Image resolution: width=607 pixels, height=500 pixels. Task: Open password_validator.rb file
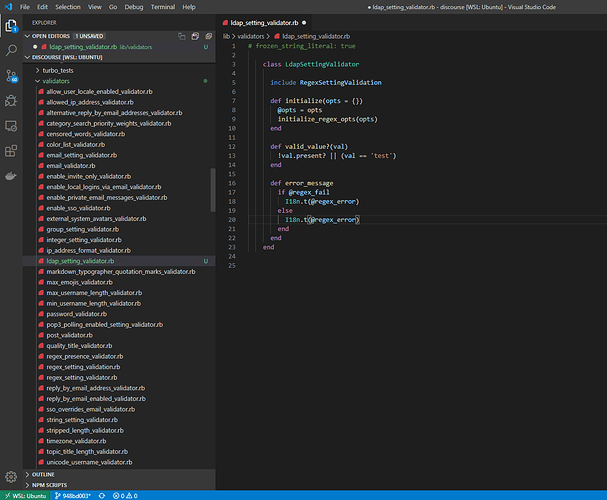pyautogui.click(x=77, y=314)
